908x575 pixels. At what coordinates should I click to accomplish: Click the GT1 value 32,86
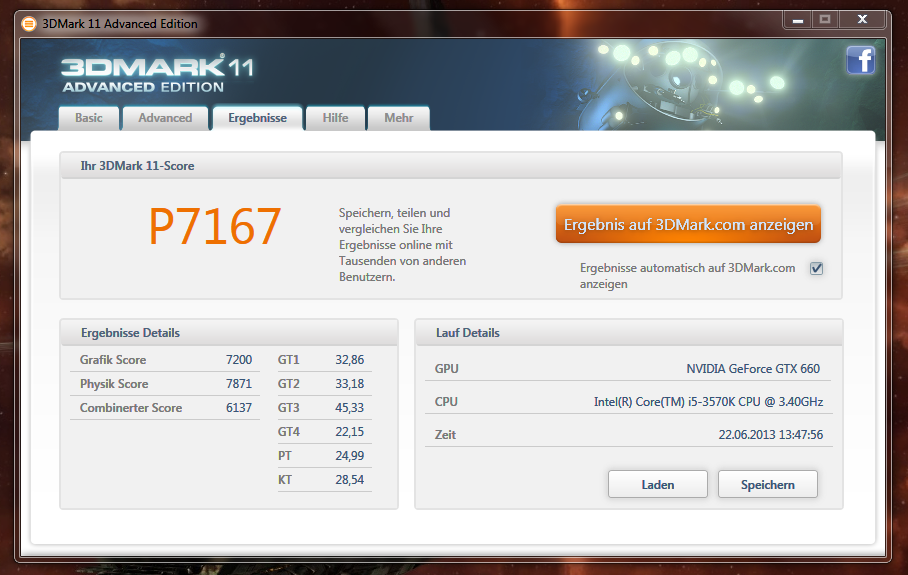[350, 360]
